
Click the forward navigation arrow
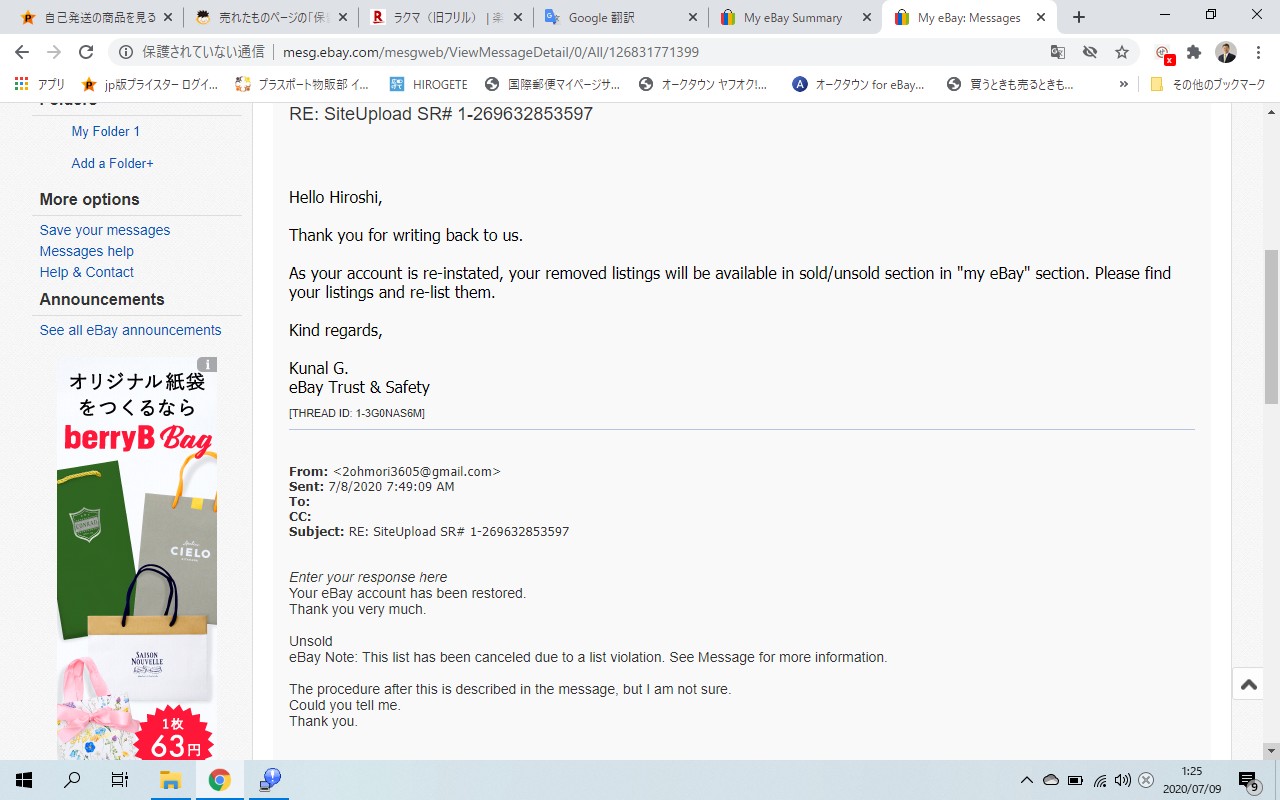[x=54, y=52]
